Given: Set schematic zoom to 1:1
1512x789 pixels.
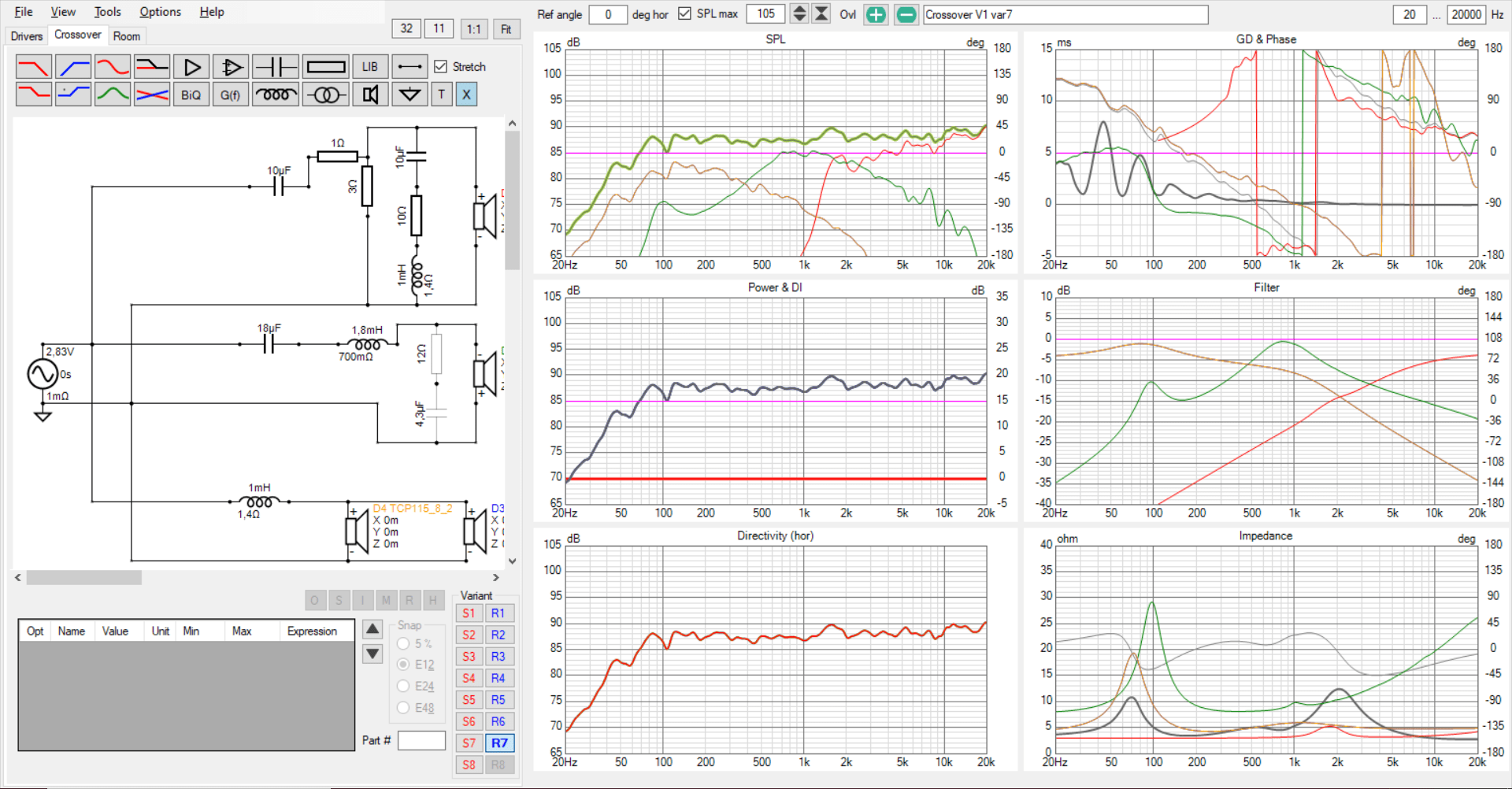Looking at the screenshot, I should [x=473, y=29].
